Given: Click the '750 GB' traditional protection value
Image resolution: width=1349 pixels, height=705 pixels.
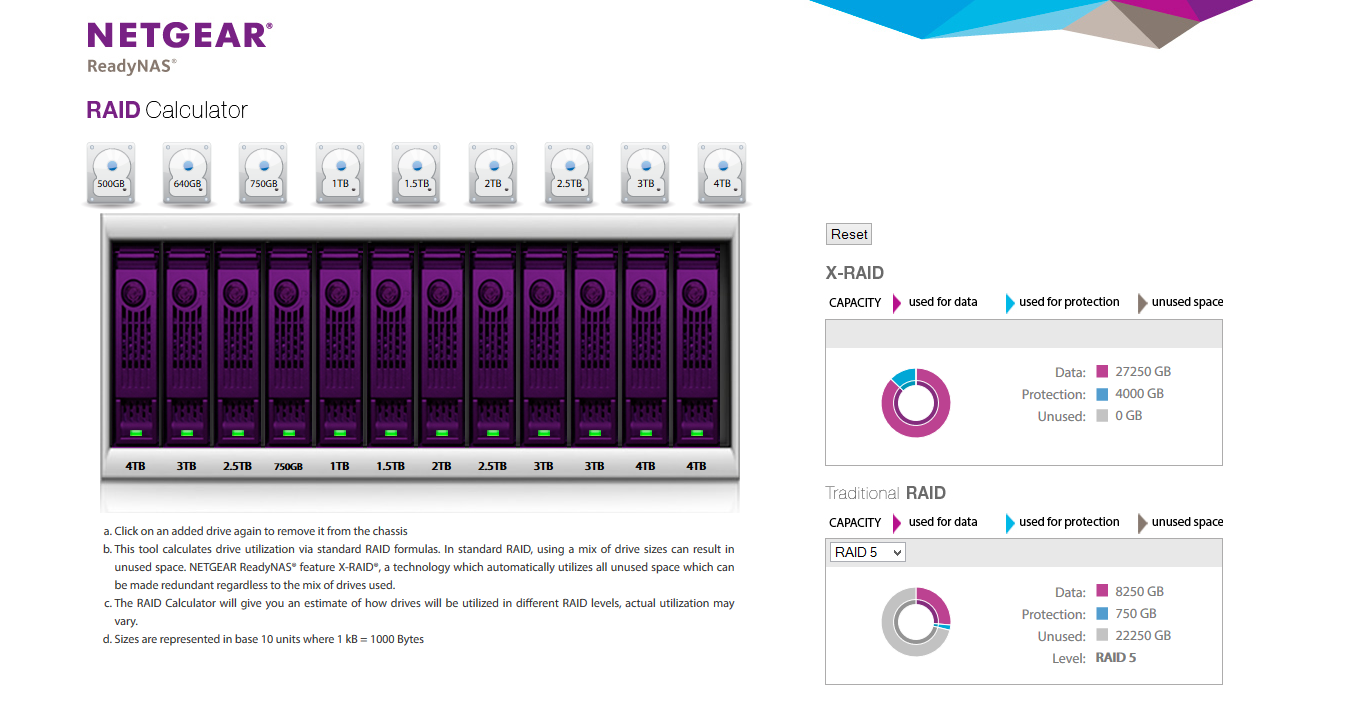Looking at the screenshot, I should 1135,614.
